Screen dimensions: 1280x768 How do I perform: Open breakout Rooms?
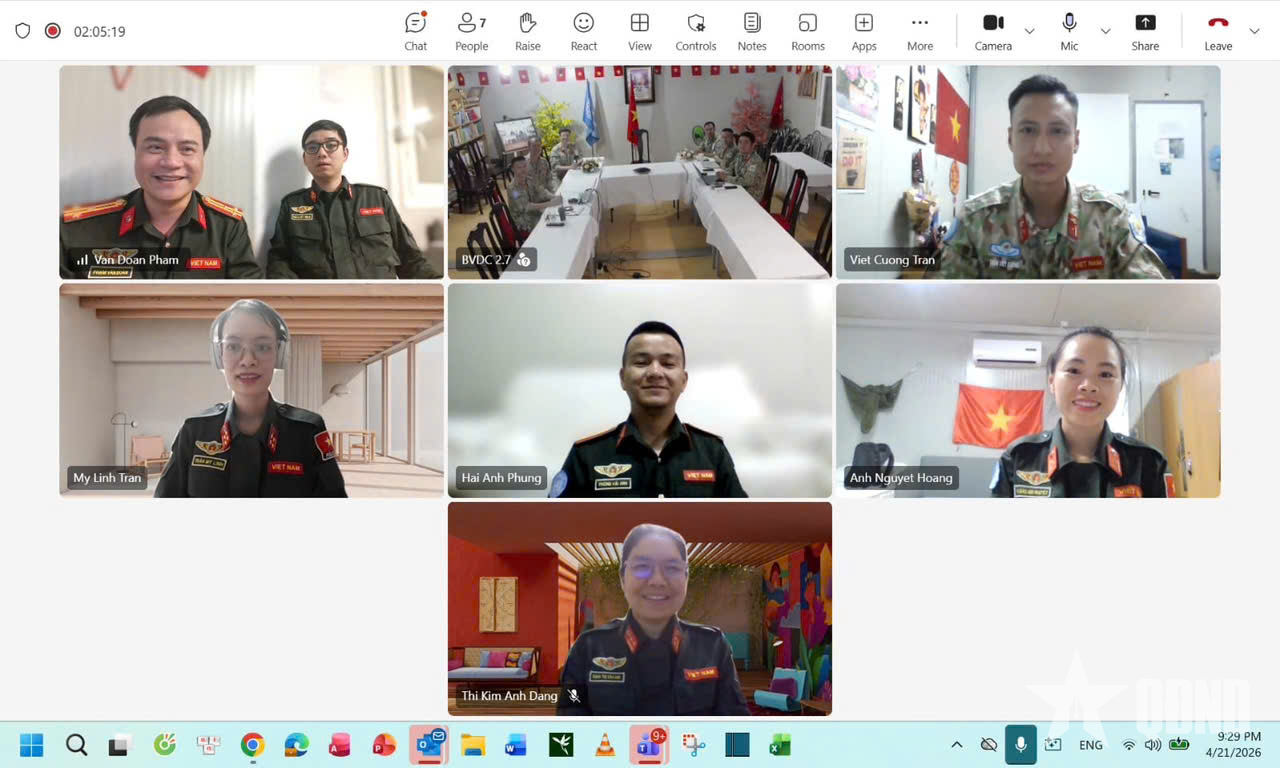click(x=807, y=30)
